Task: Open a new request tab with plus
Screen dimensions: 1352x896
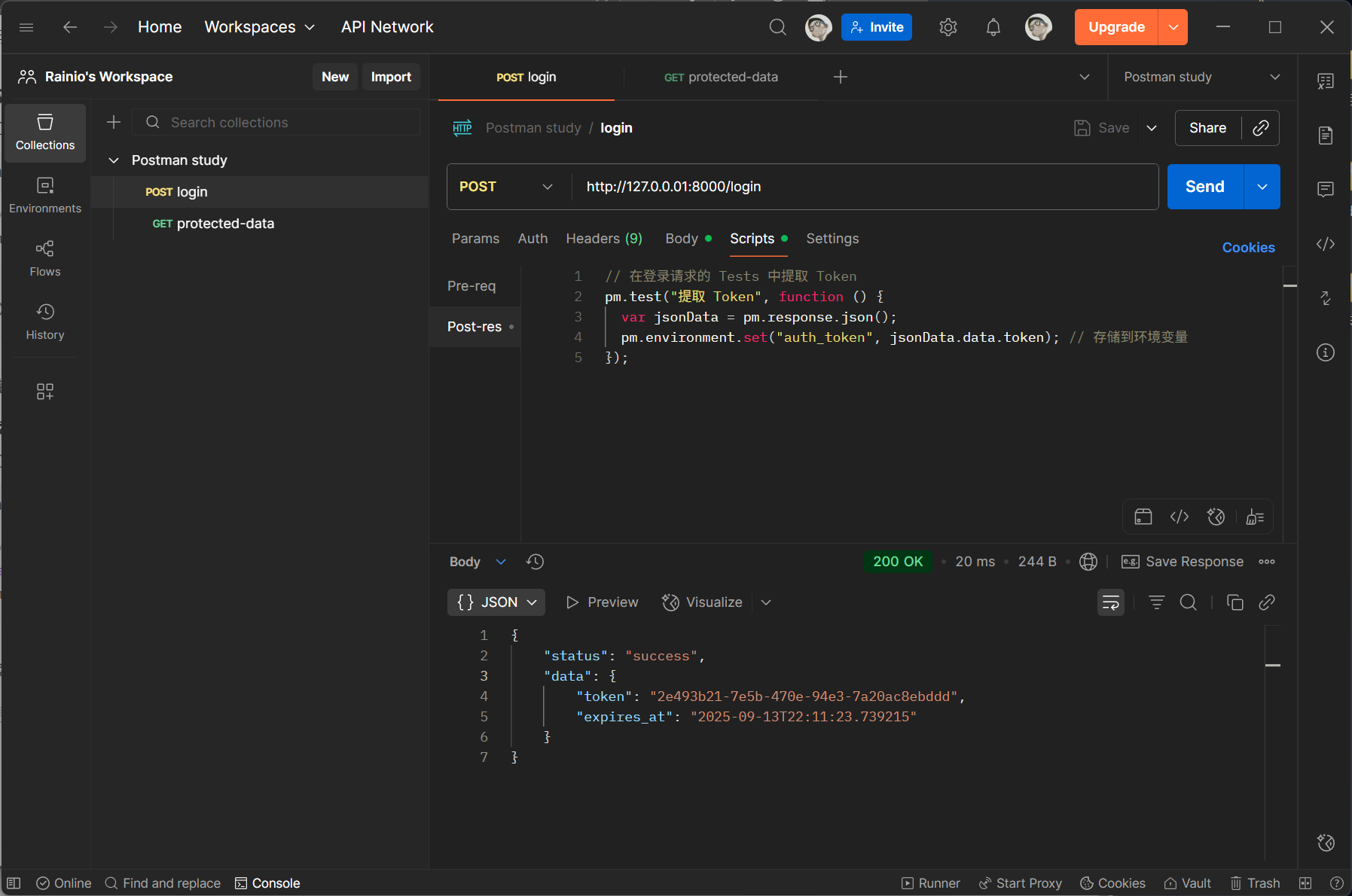Action: point(841,77)
